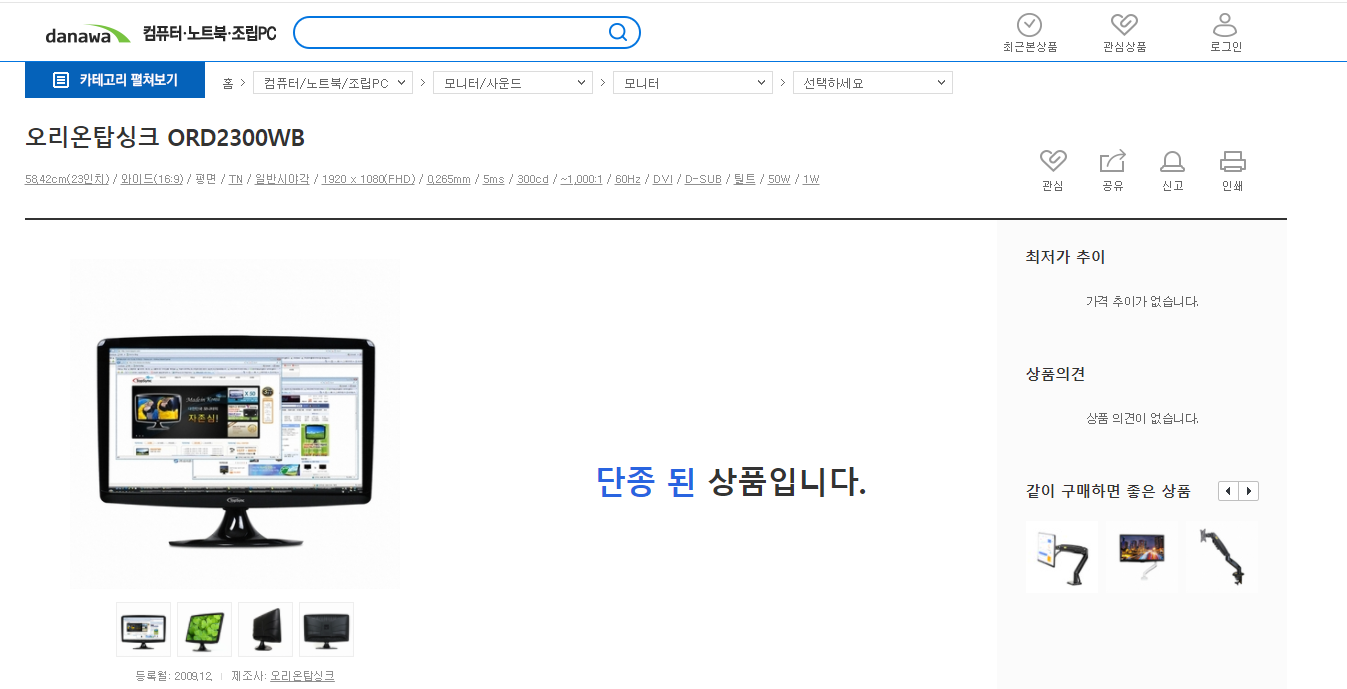Image resolution: width=1347 pixels, height=689 pixels.
Task: Show previous recommended products arrow
Action: pyautogui.click(x=1228, y=491)
